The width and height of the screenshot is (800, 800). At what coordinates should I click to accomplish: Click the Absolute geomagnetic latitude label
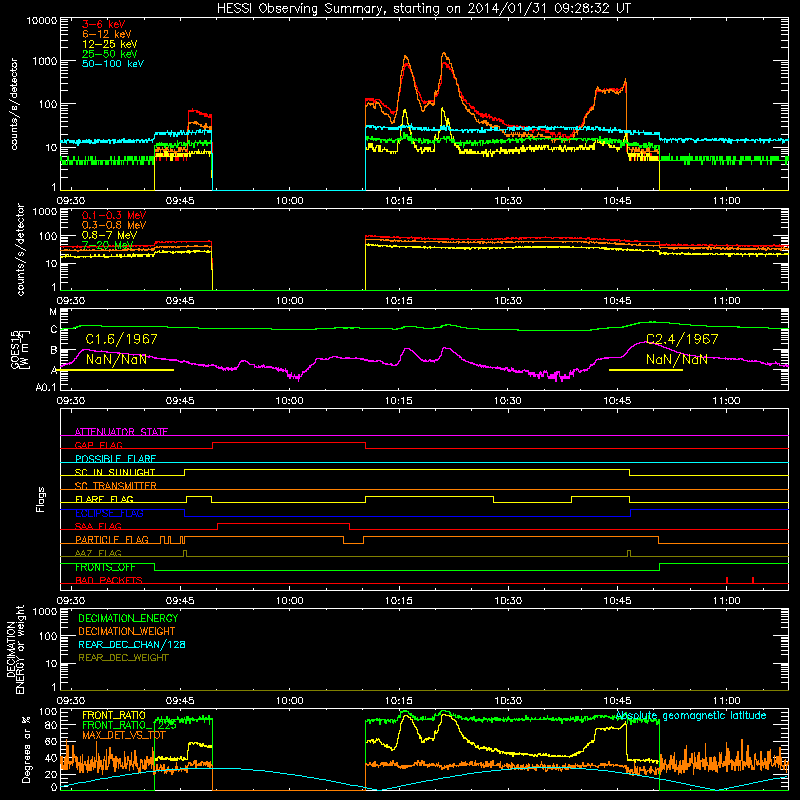pyautogui.click(x=691, y=715)
